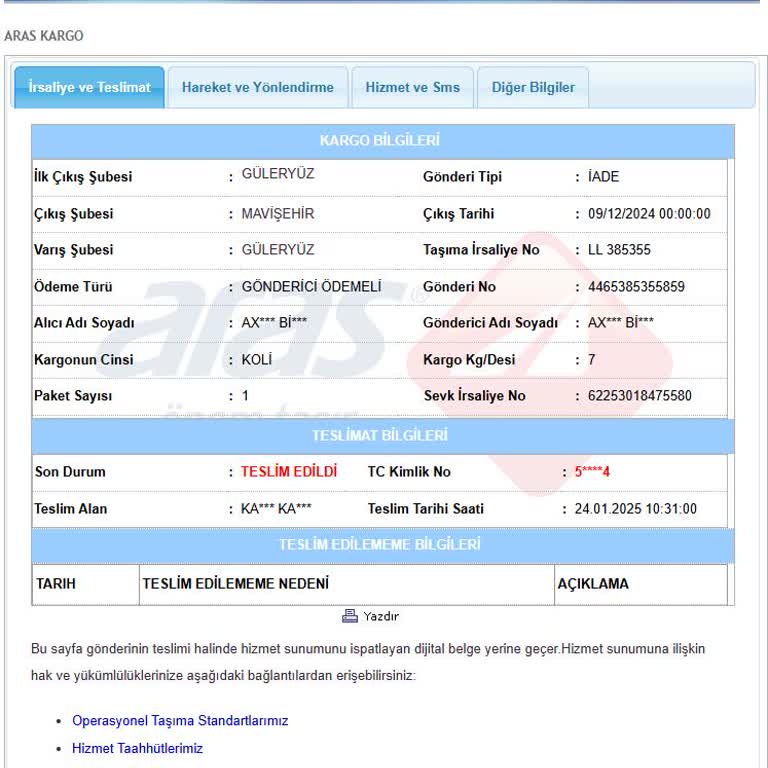Click the Kargo Kg/Desi label
The image size is (768, 768).
click(469, 360)
